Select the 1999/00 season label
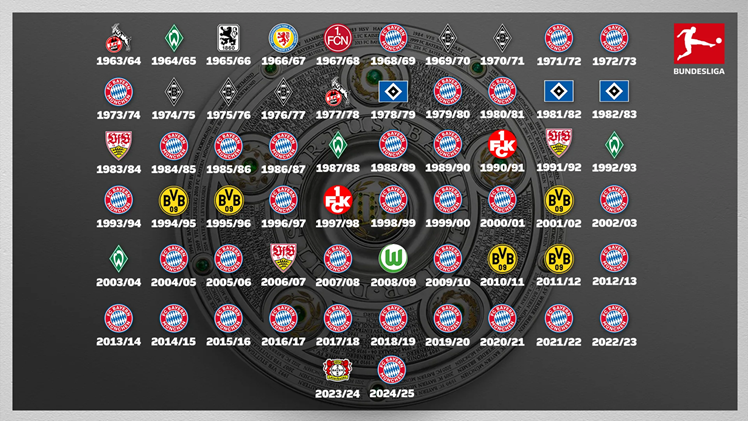748x421 pixels. (447, 223)
